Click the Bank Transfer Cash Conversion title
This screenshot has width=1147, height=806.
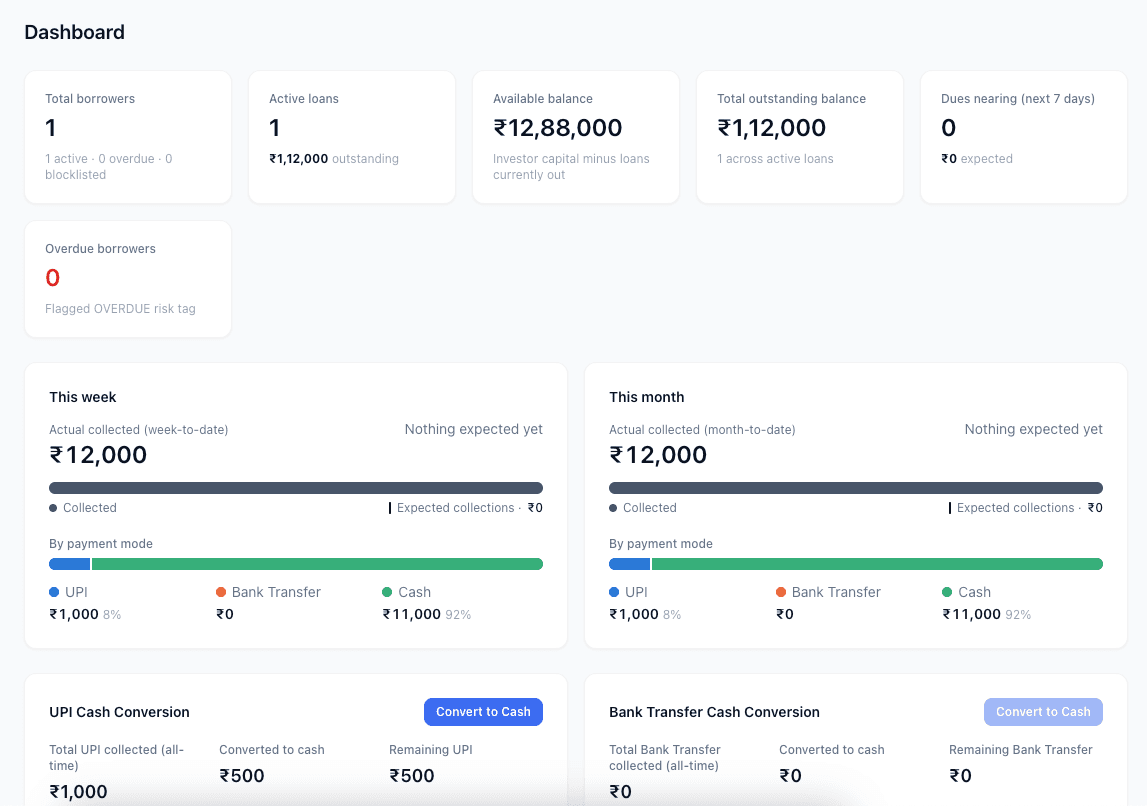click(714, 712)
